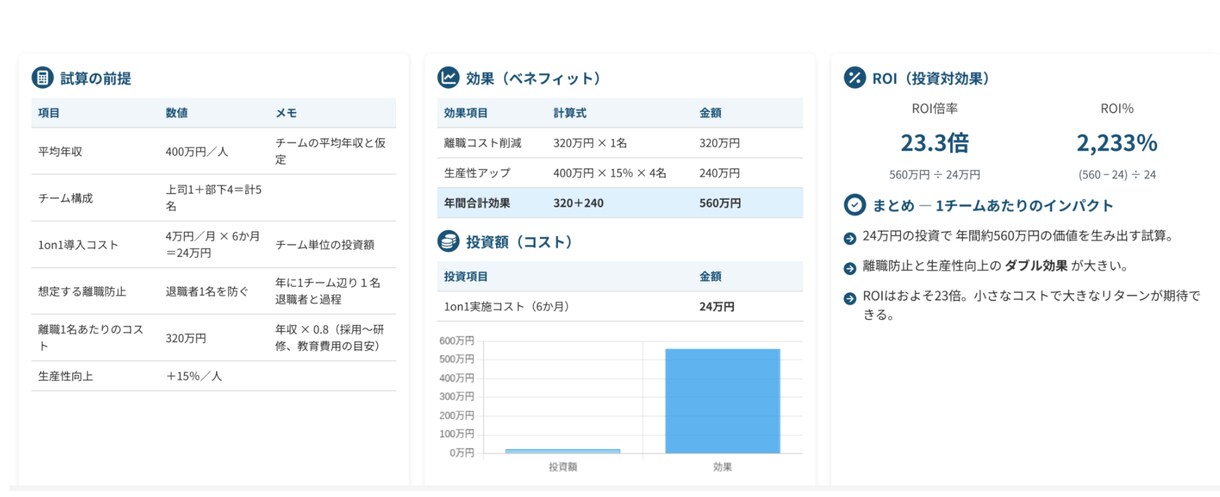
Task: Click the arrow bullet before 24万円の投資で
Action: point(850,238)
